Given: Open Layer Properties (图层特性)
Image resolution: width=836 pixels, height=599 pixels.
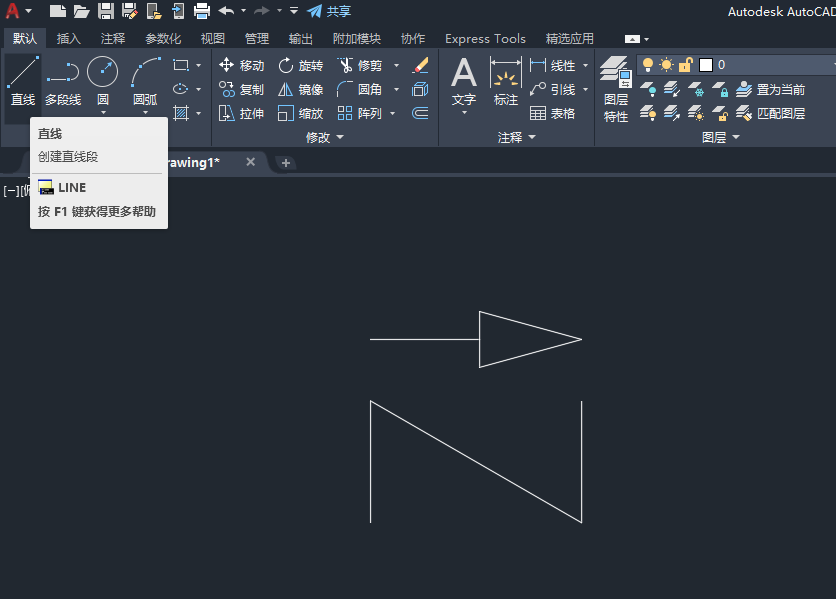Looking at the screenshot, I should click(616, 90).
